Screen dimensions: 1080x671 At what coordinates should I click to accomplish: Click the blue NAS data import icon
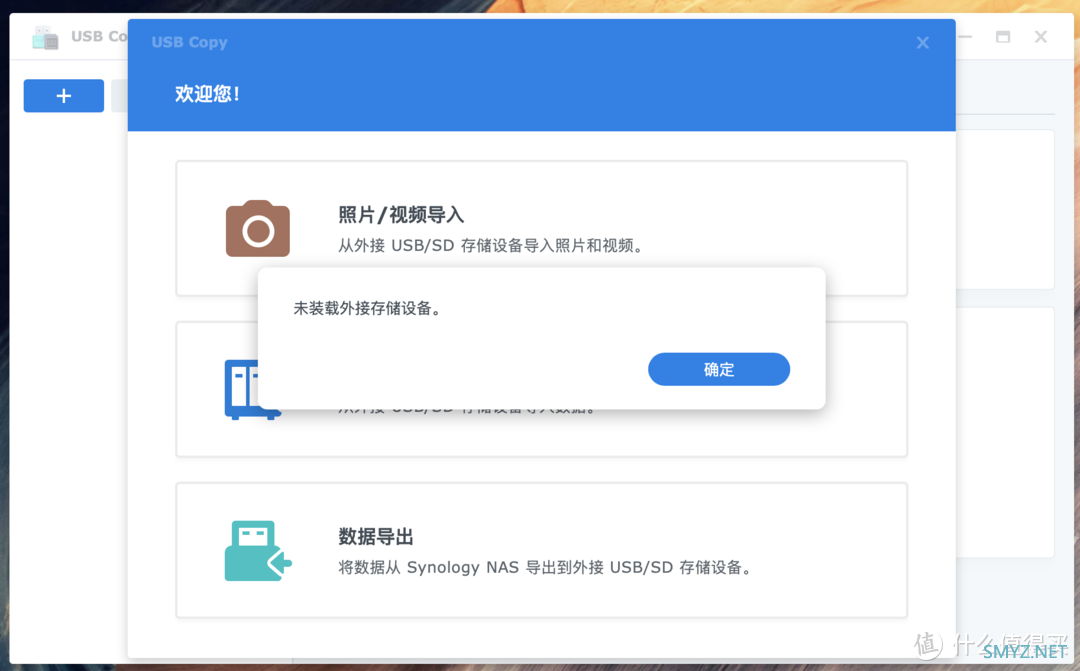coord(242,389)
